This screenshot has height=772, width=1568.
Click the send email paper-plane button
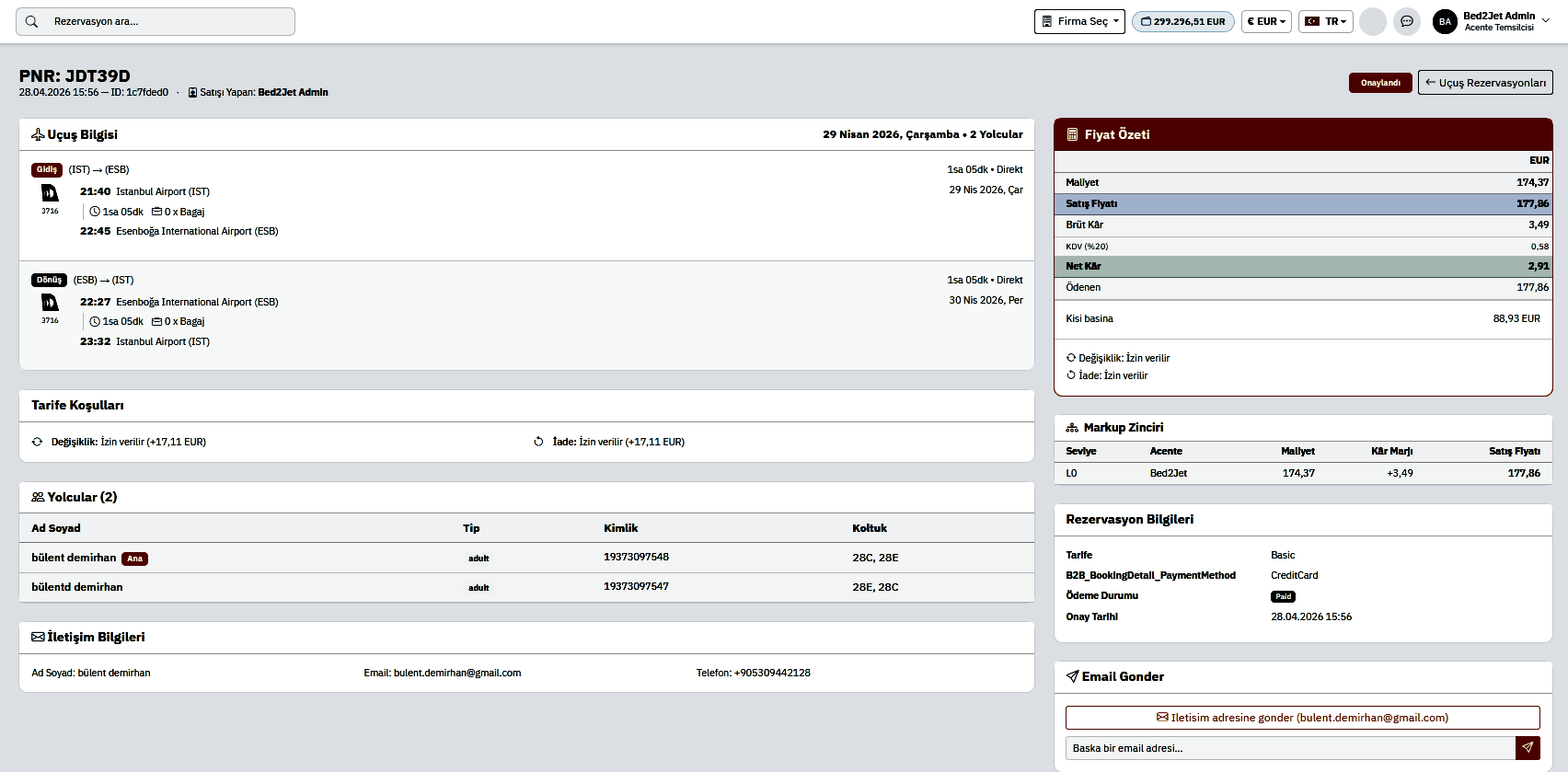[x=1528, y=748]
